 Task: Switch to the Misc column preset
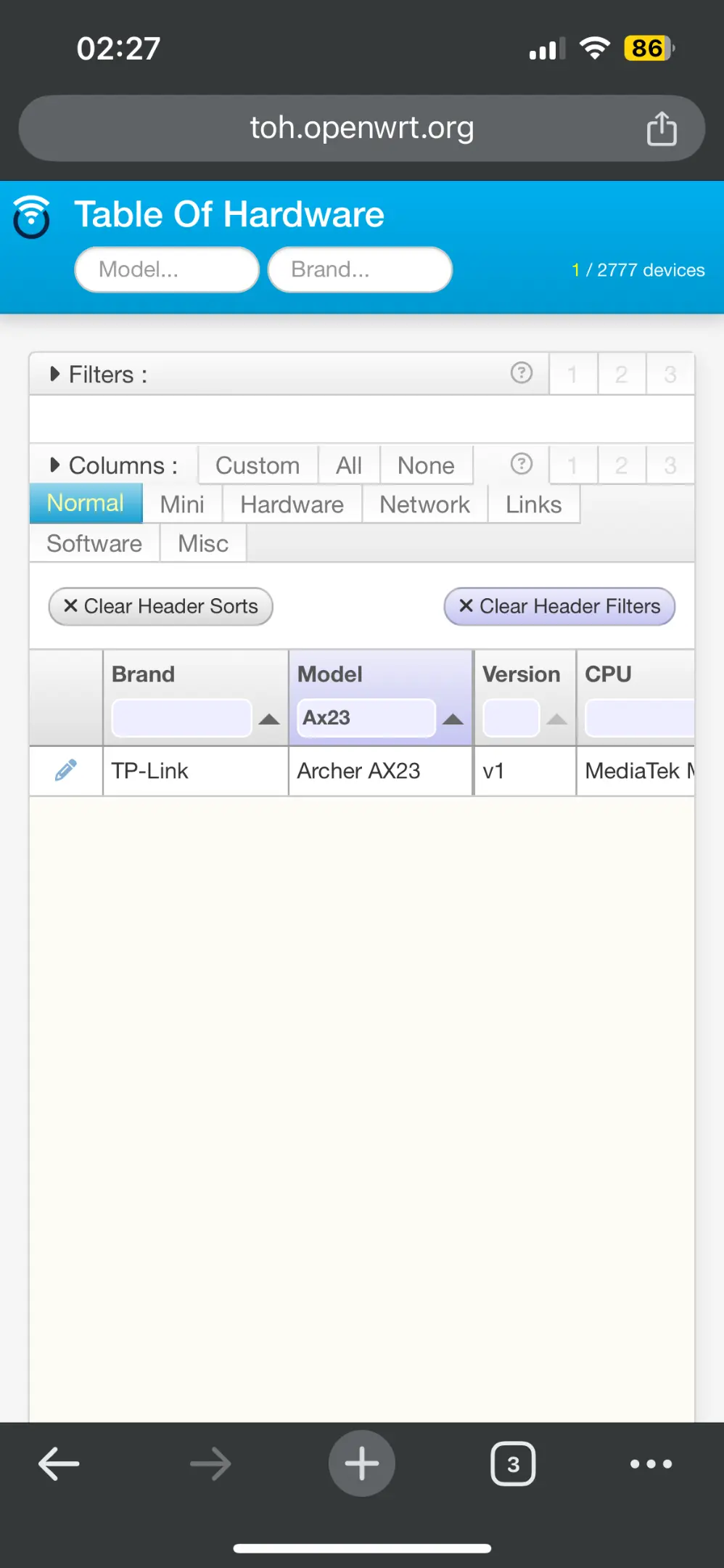pyautogui.click(x=203, y=543)
